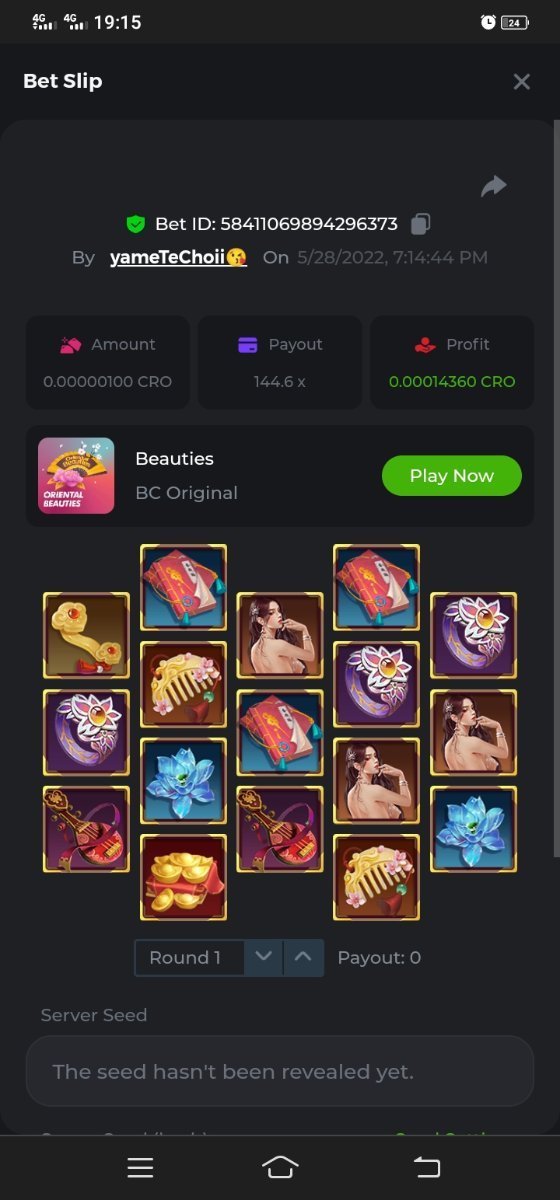Tap the Android home button

tap(280, 1167)
